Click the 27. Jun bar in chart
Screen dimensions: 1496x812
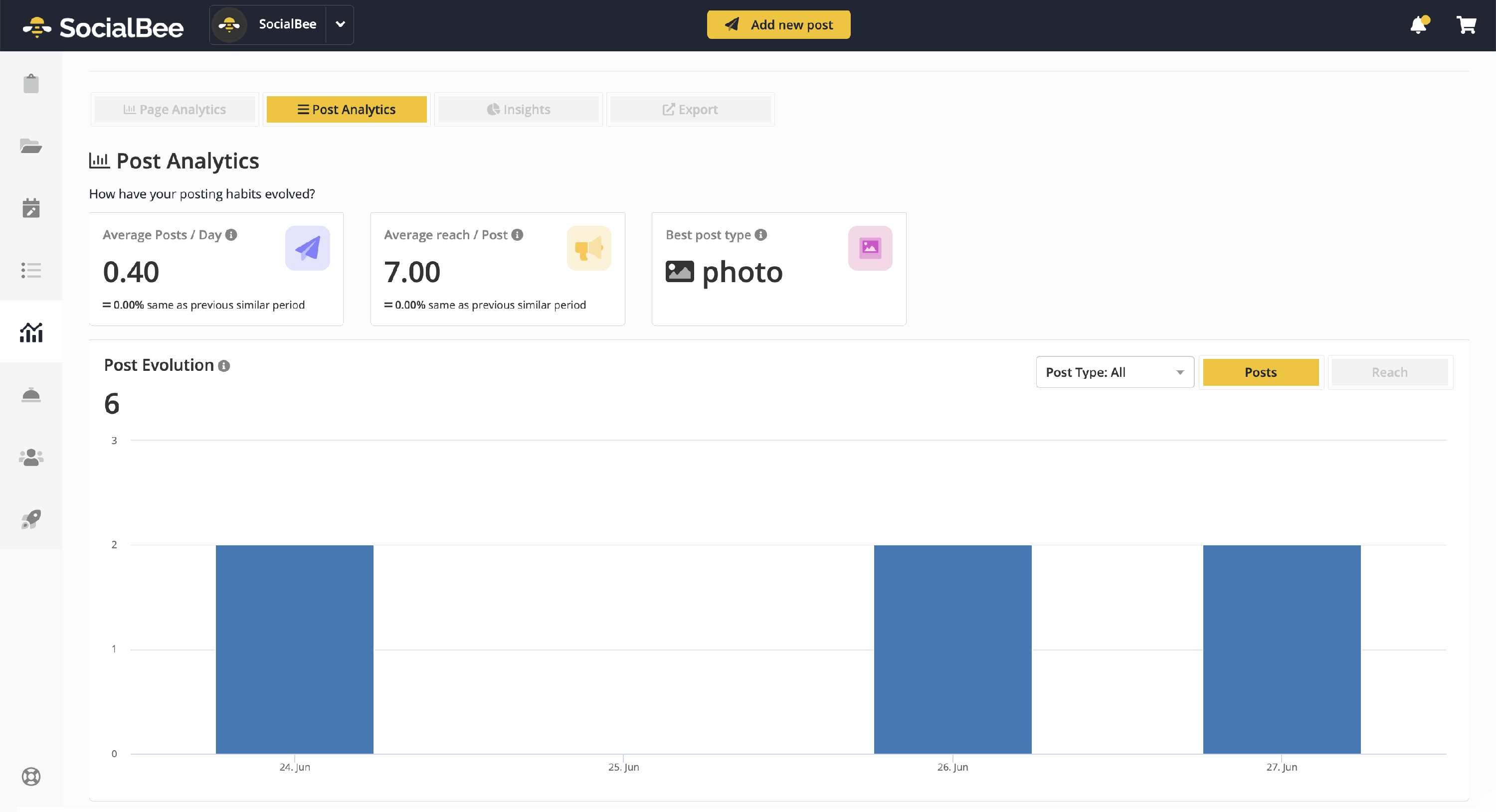(x=1282, y=649)
